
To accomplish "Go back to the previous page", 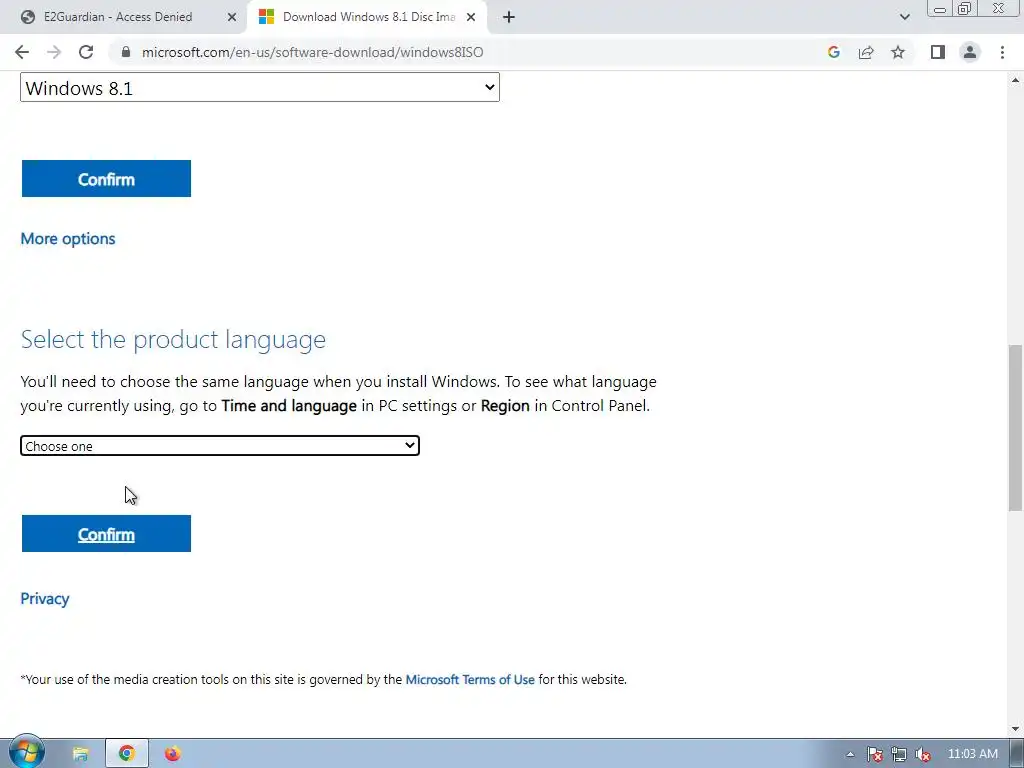I will click(x=22, y=52).
